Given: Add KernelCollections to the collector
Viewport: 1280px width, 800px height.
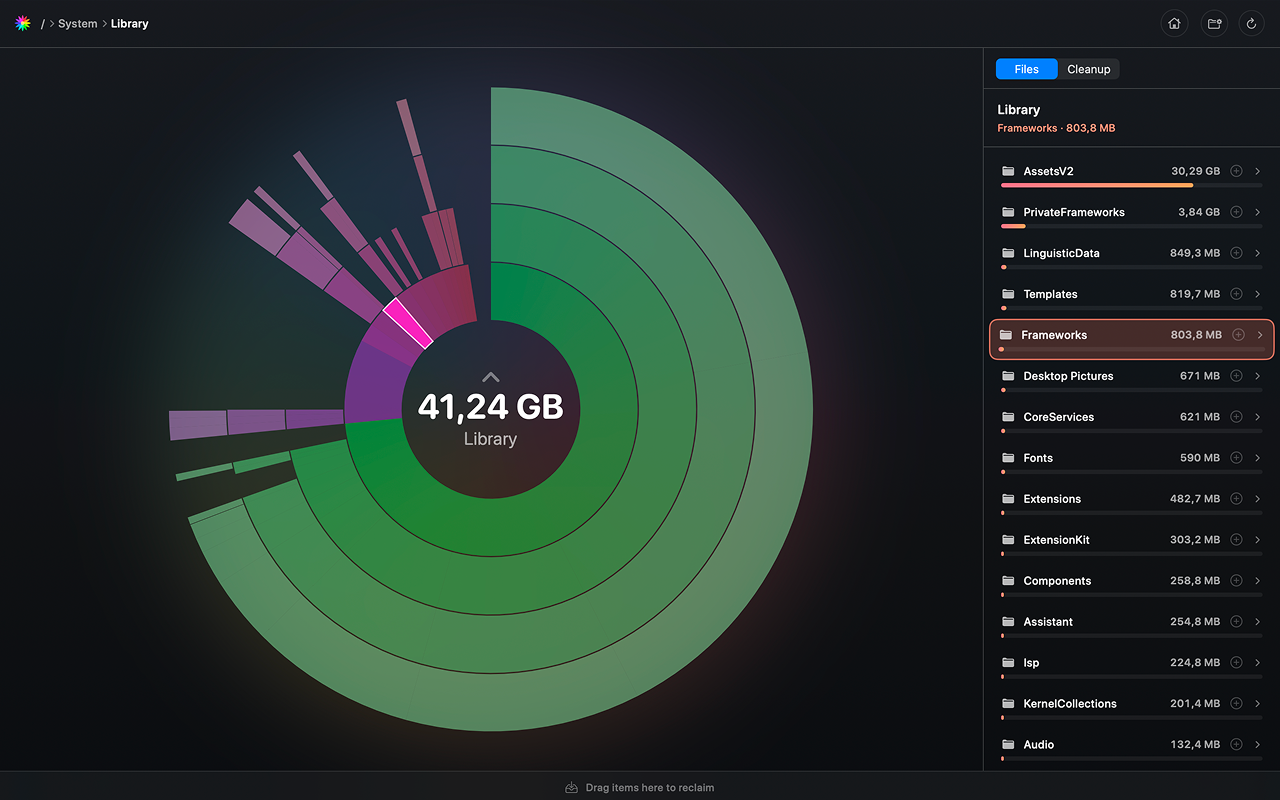Looking at the screenshot, I should click(x=1236, y=704).
